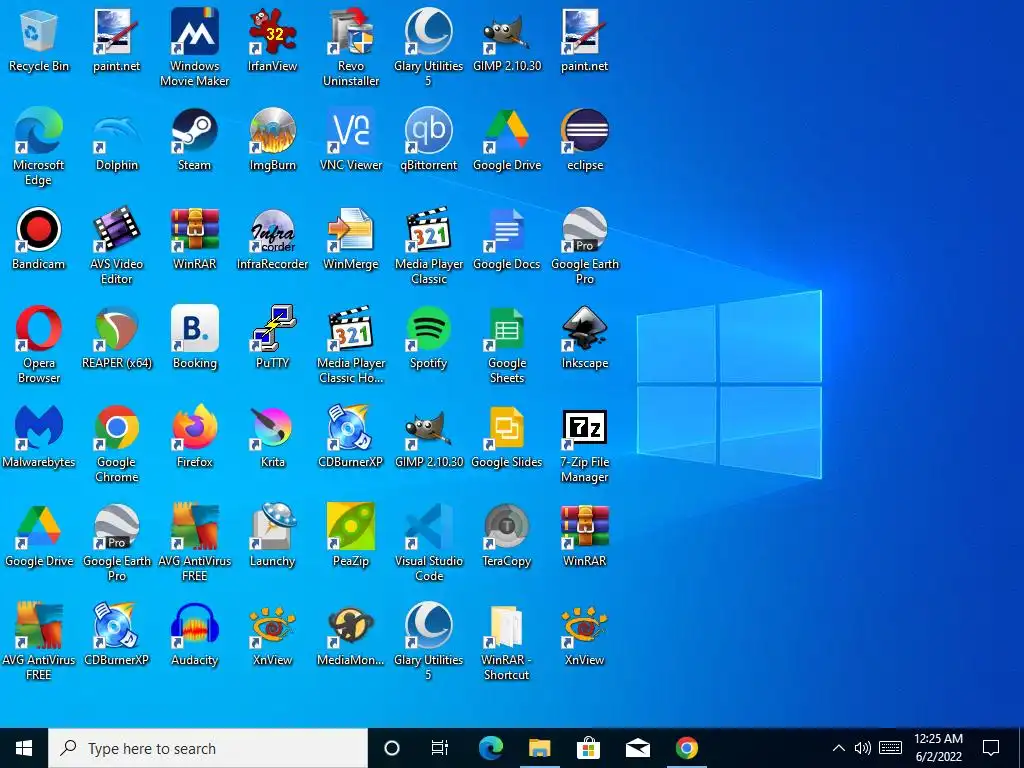The height and width of the screenshot is (768, 1024).
Task: Open the Mail app on taskbar
Action: 637,748
